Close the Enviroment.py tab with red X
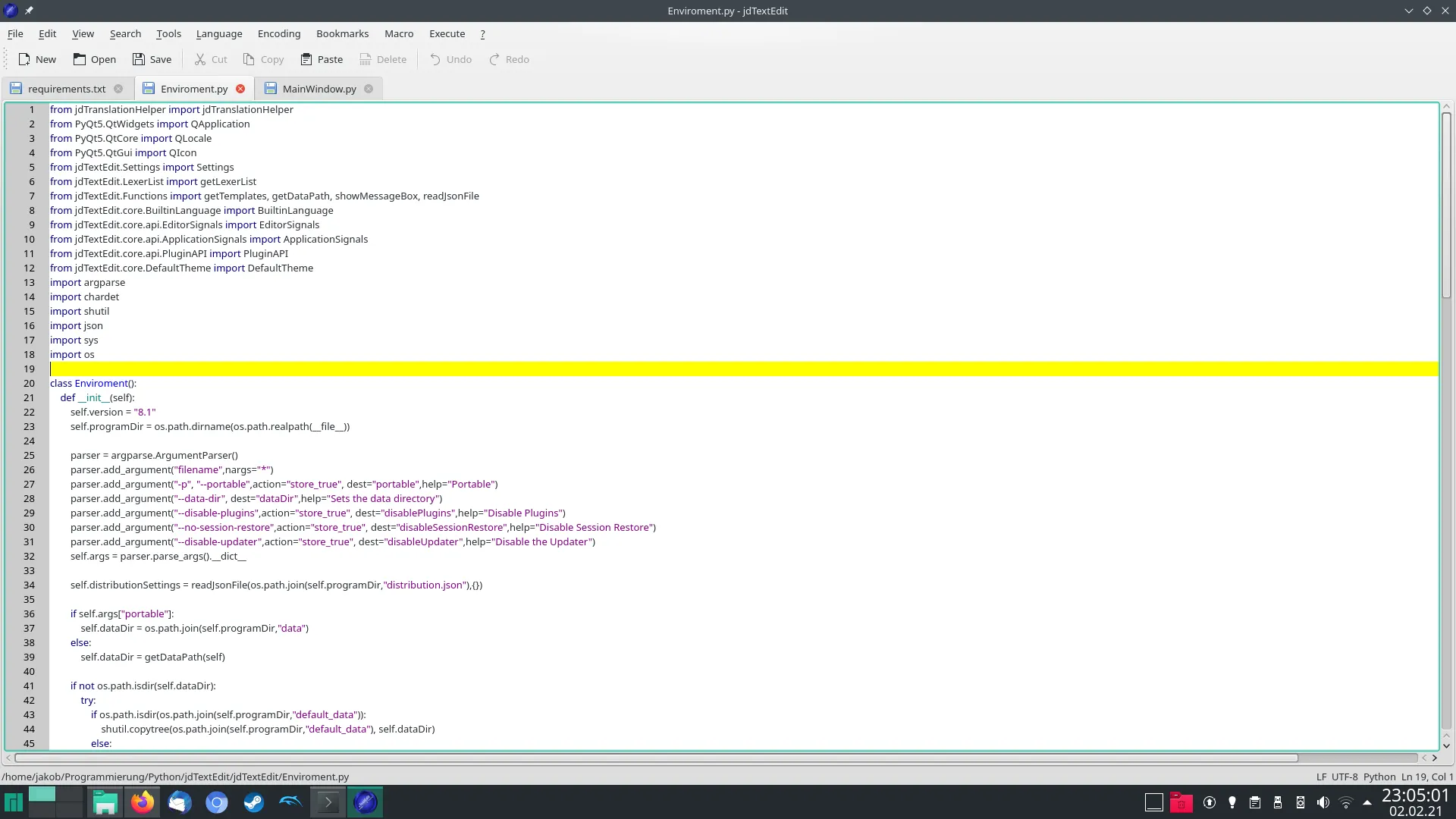This screenshot has height=819, width=1456. click(240, 89)
